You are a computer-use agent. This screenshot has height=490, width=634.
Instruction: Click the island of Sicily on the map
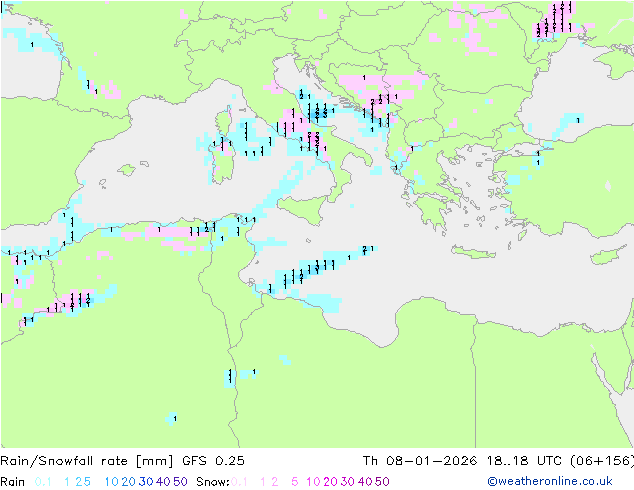[304, 209]
